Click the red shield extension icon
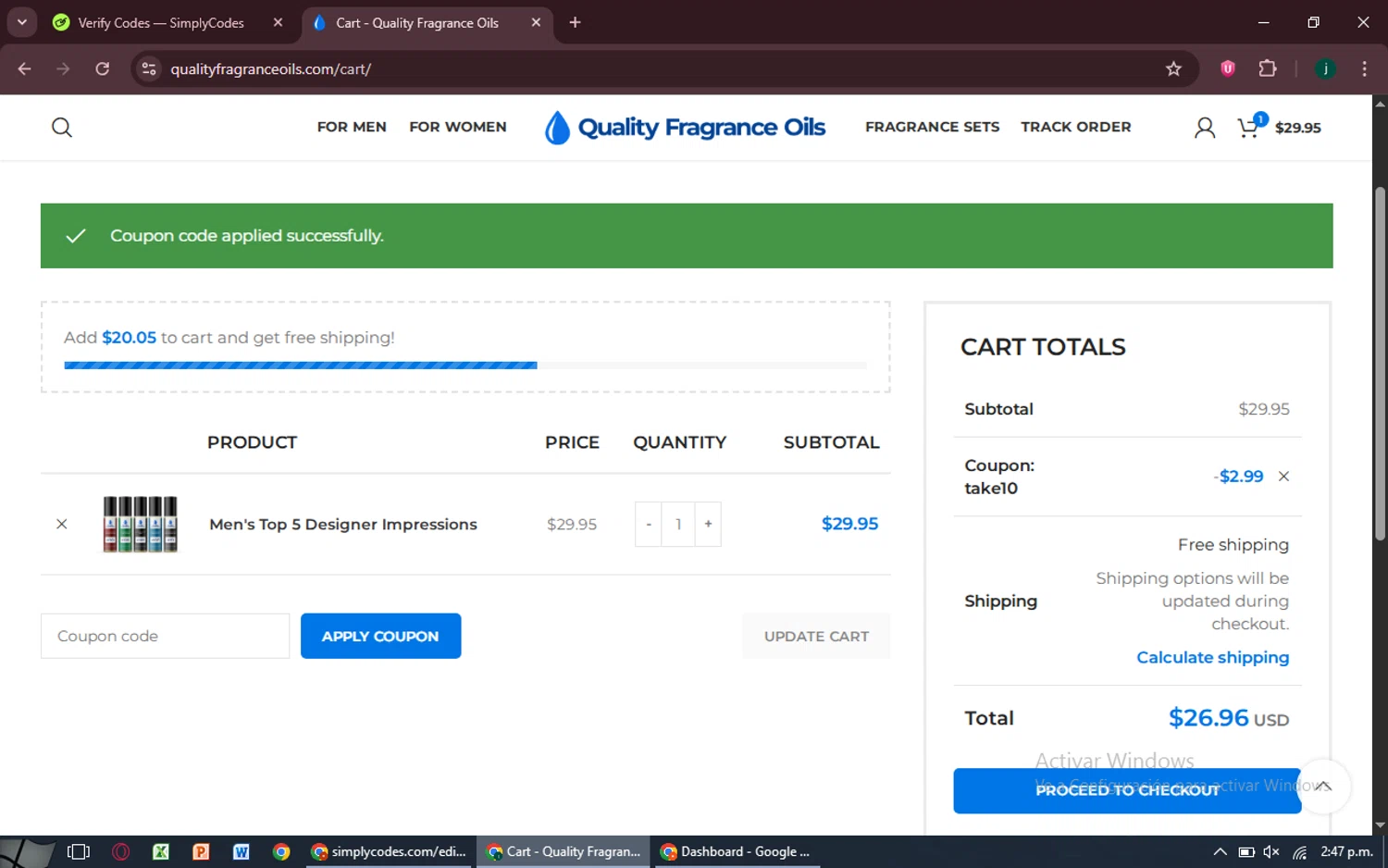The width and height of the screenshot is (1388, 868). coord(1228,68)
